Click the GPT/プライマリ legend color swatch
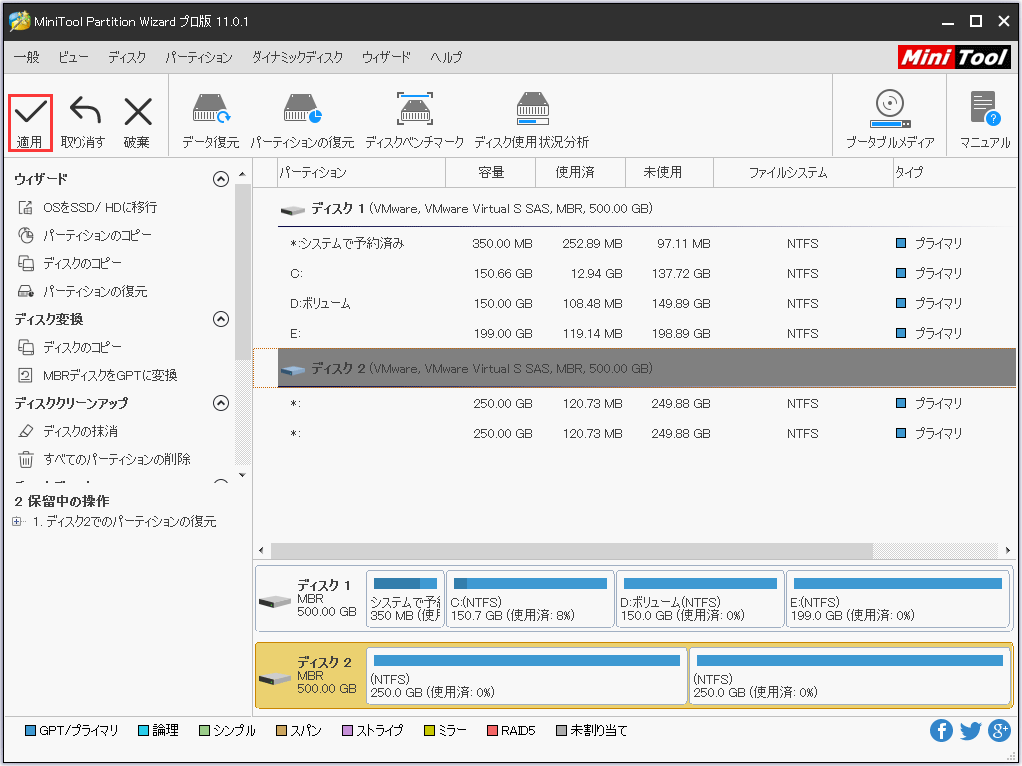This screenshot has height=766, width=1022. [30, 731]
